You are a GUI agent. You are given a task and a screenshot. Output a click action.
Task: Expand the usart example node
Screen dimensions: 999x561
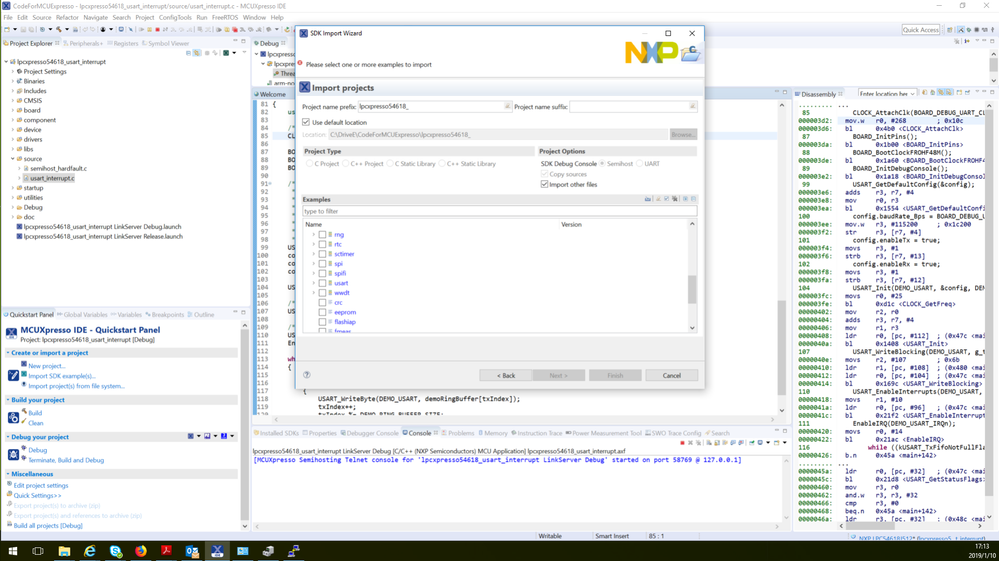click(x=313, y=283)
